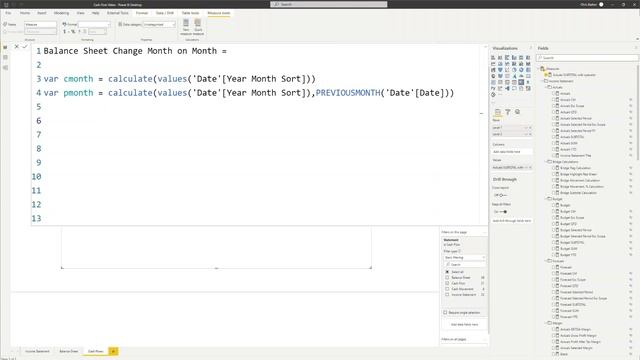
Task: Open the Modeling ribbon tab
Action: pyautogui.click(x=61, y=13)
